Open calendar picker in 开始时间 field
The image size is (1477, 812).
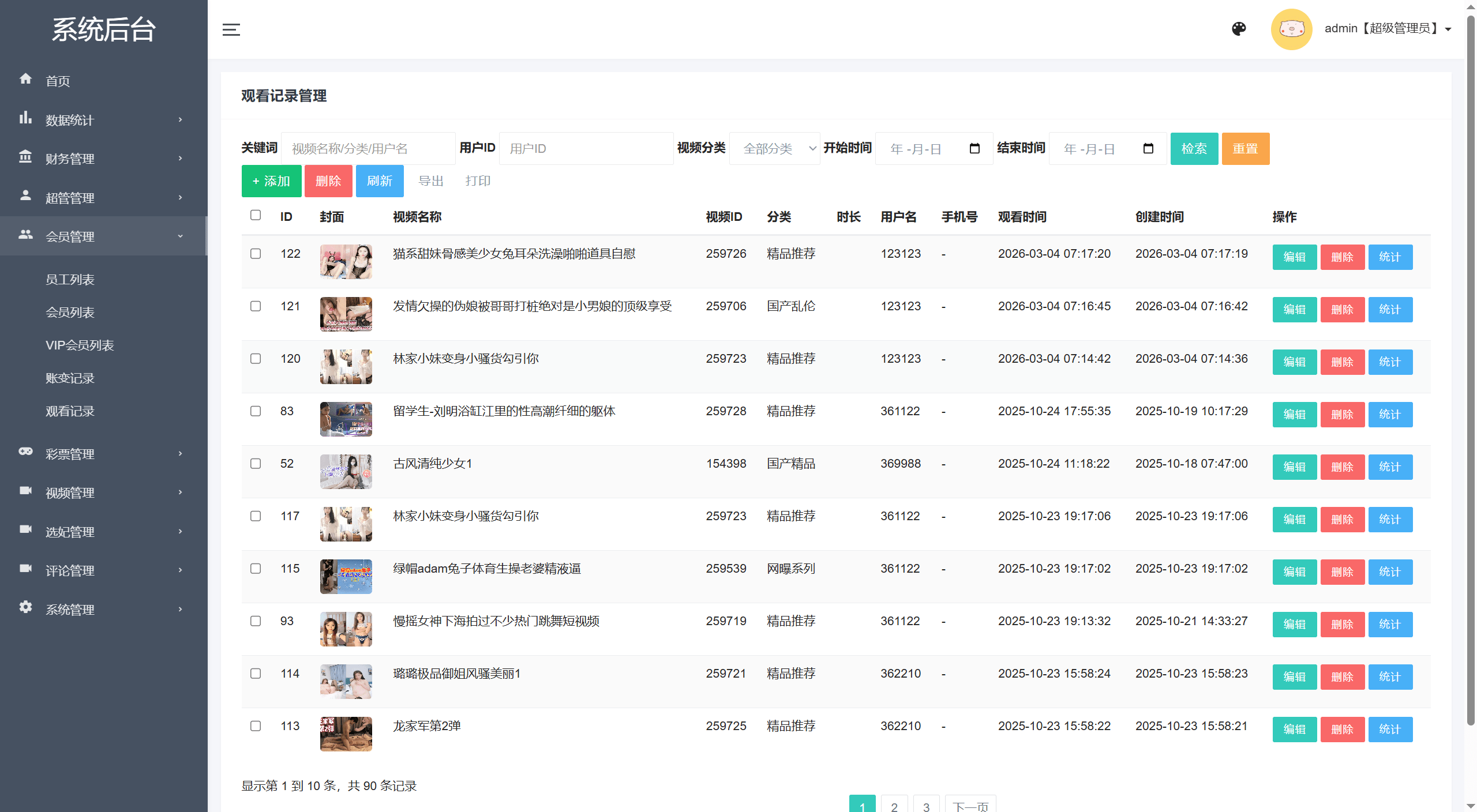(x=974, y=148)
